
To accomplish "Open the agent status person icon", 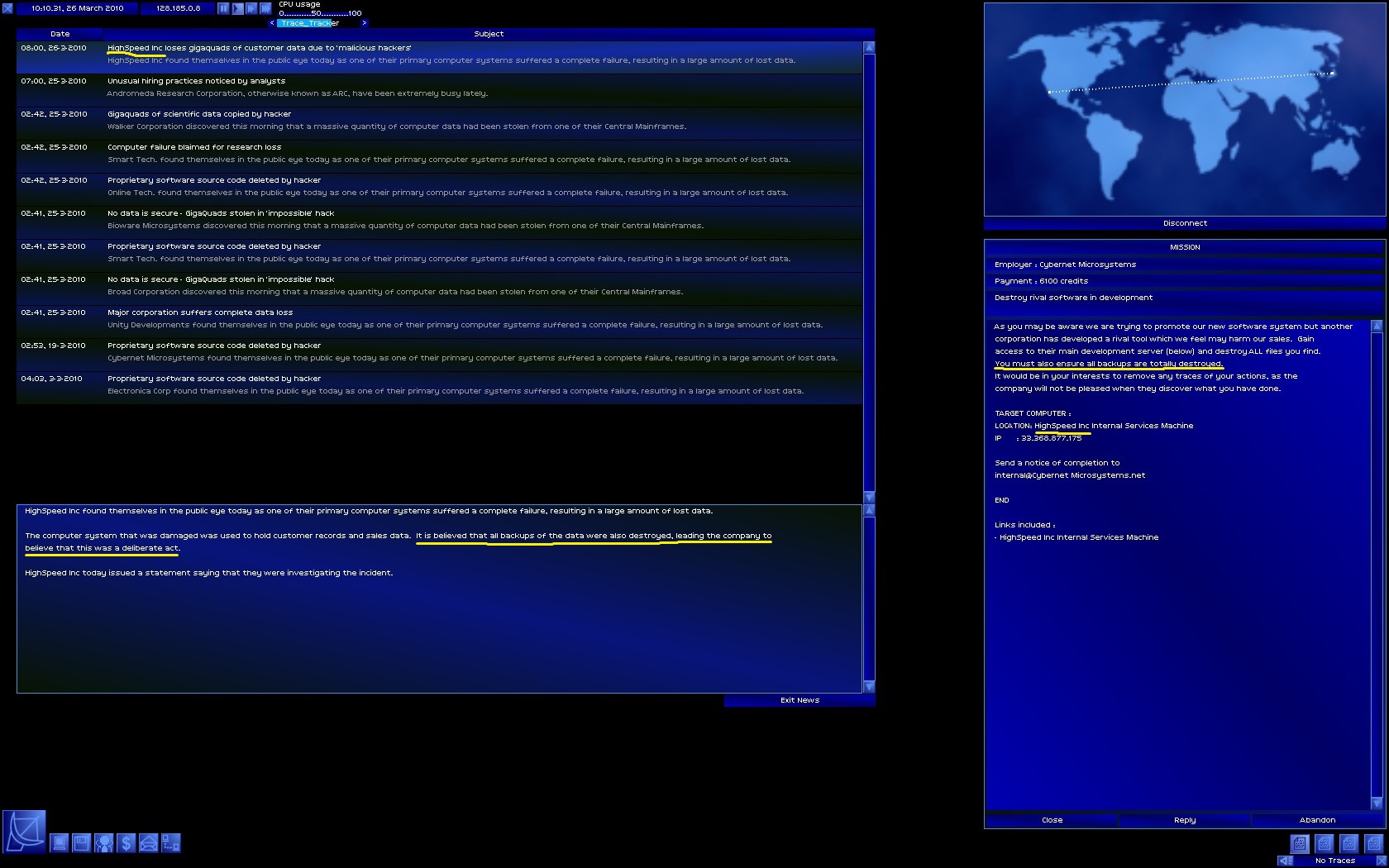I will click(103, 843).
